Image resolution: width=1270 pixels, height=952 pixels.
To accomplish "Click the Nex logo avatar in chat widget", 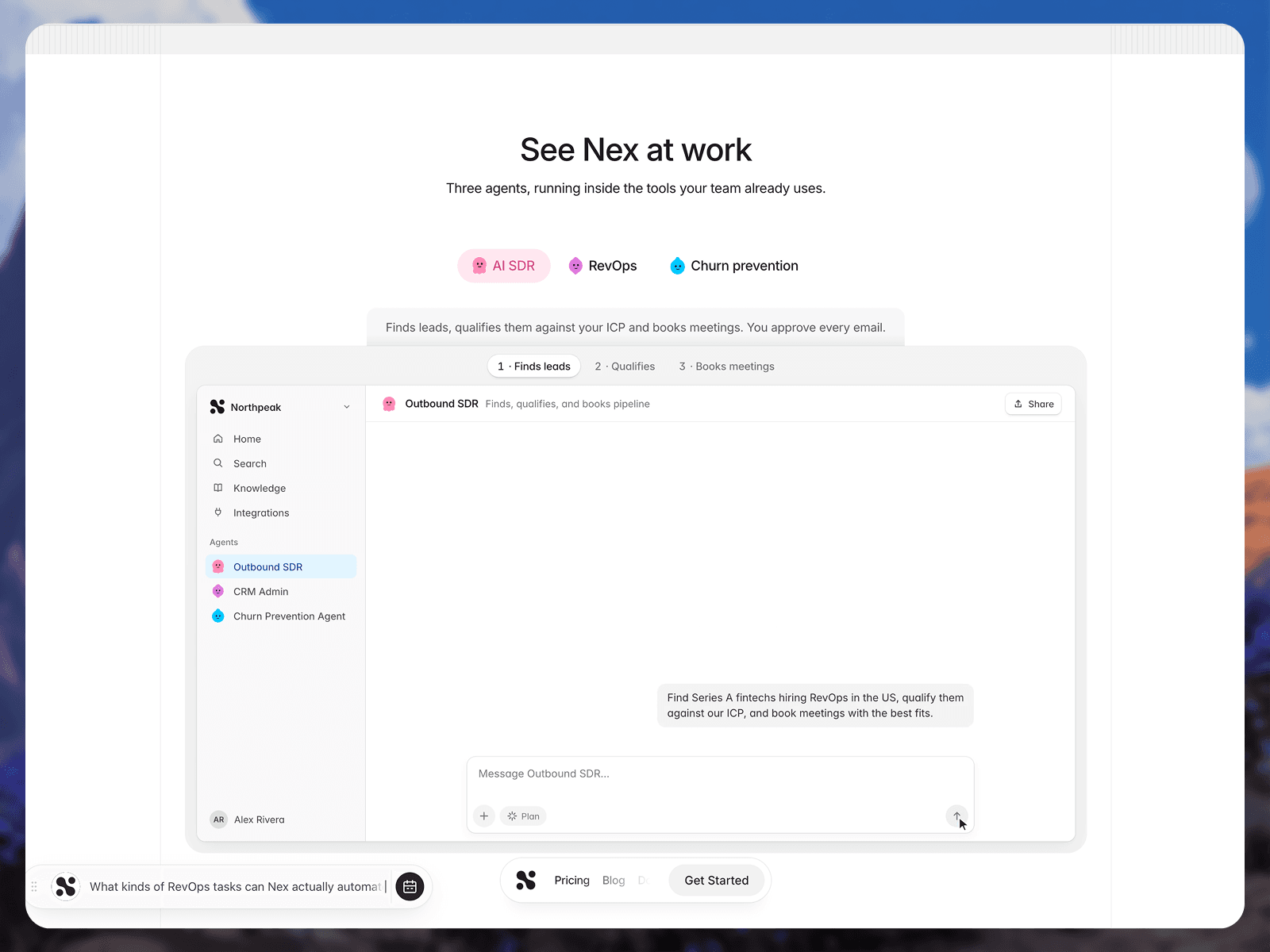I will click(66, 886).
